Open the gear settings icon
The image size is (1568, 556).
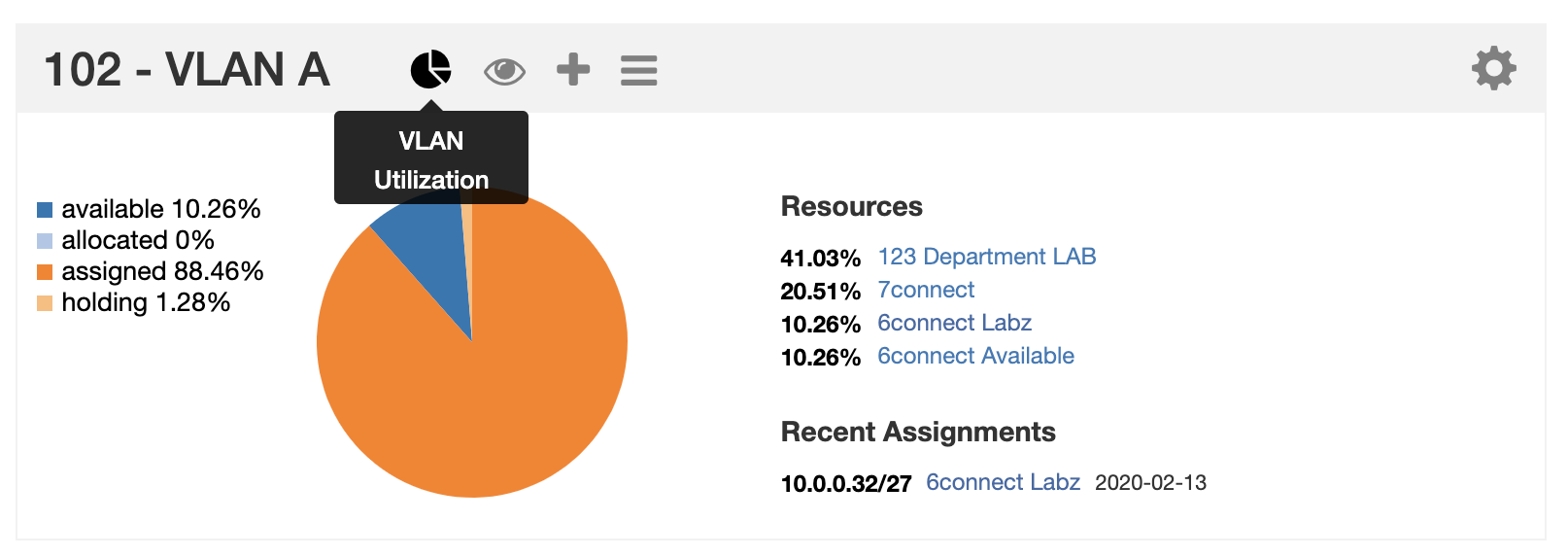1493,69
